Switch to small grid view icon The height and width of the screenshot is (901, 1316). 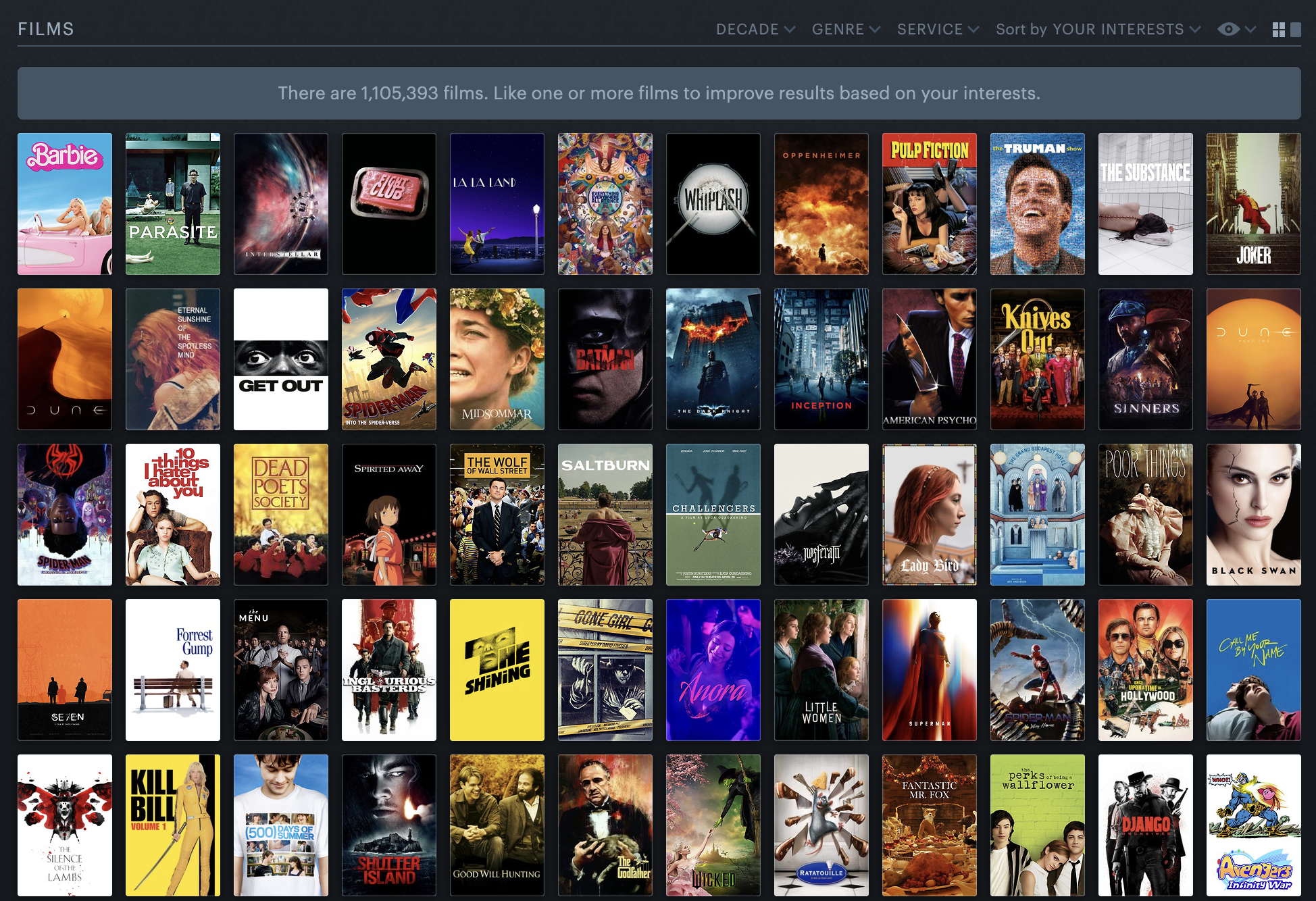click(1278, 30)
